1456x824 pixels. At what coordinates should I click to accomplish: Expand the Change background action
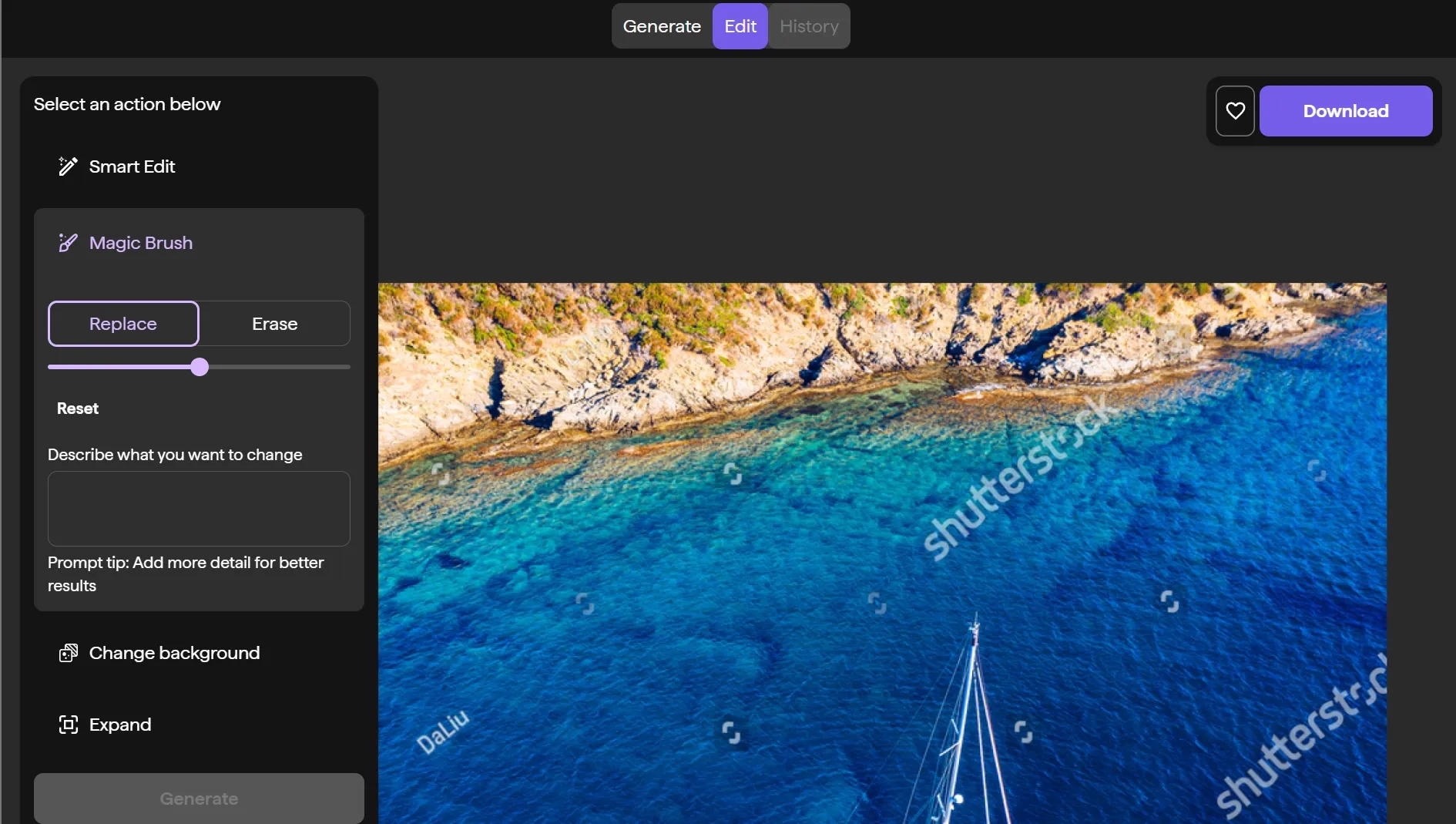click(199, 653)
